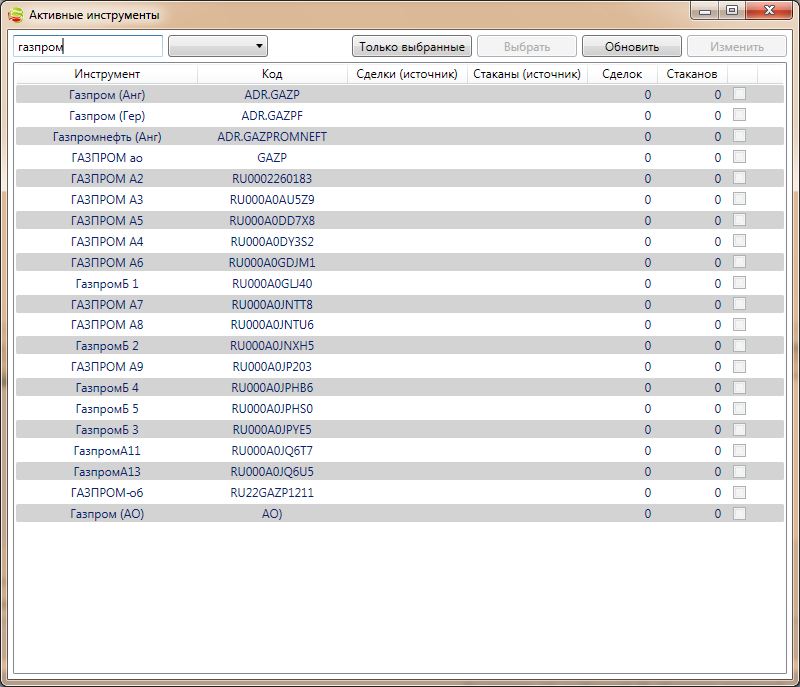
Task: Click code RU000A0JPHB6
Action: point(272,388)
